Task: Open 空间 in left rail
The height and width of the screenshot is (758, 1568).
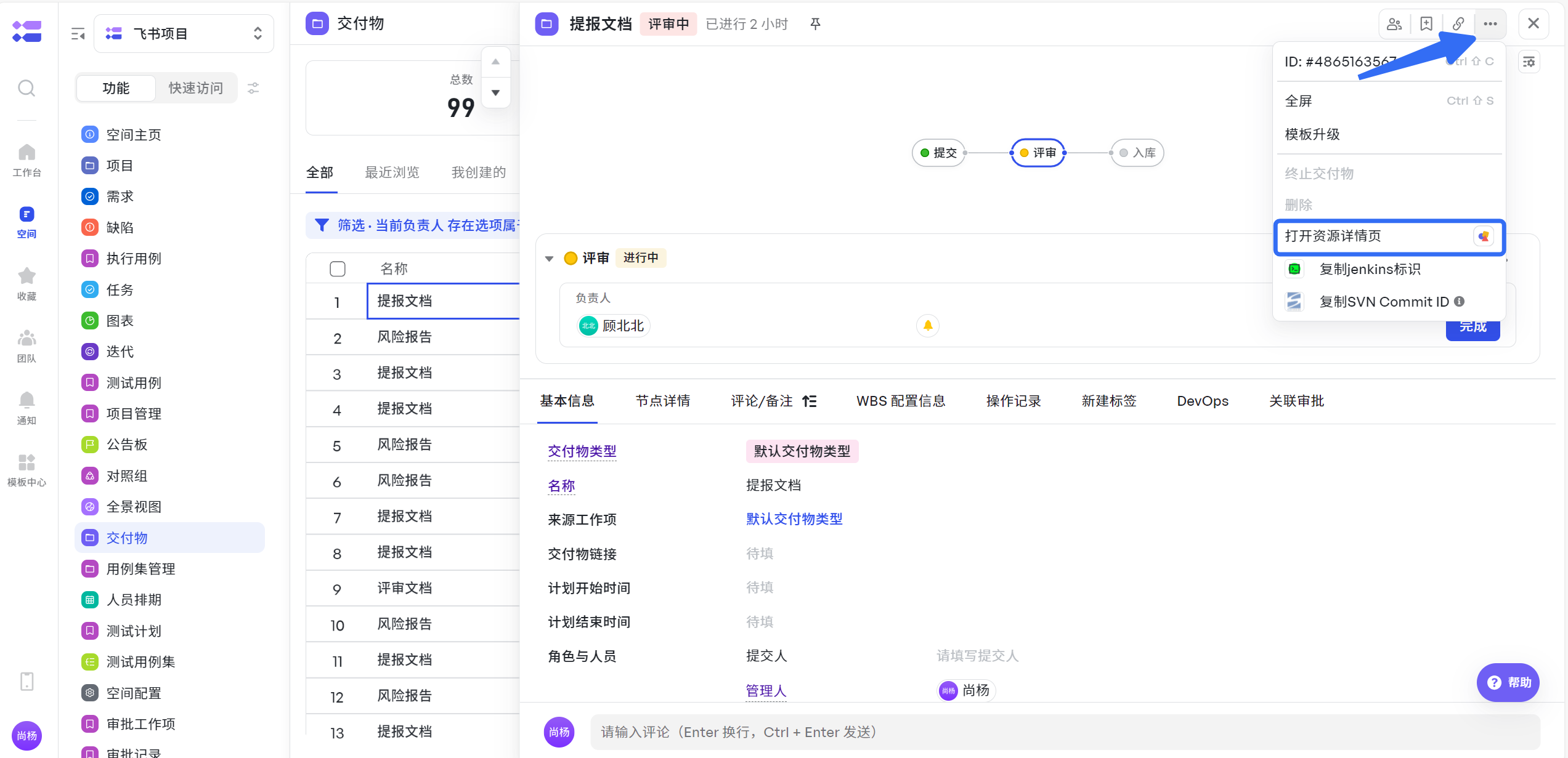Action: click(26, 222)
